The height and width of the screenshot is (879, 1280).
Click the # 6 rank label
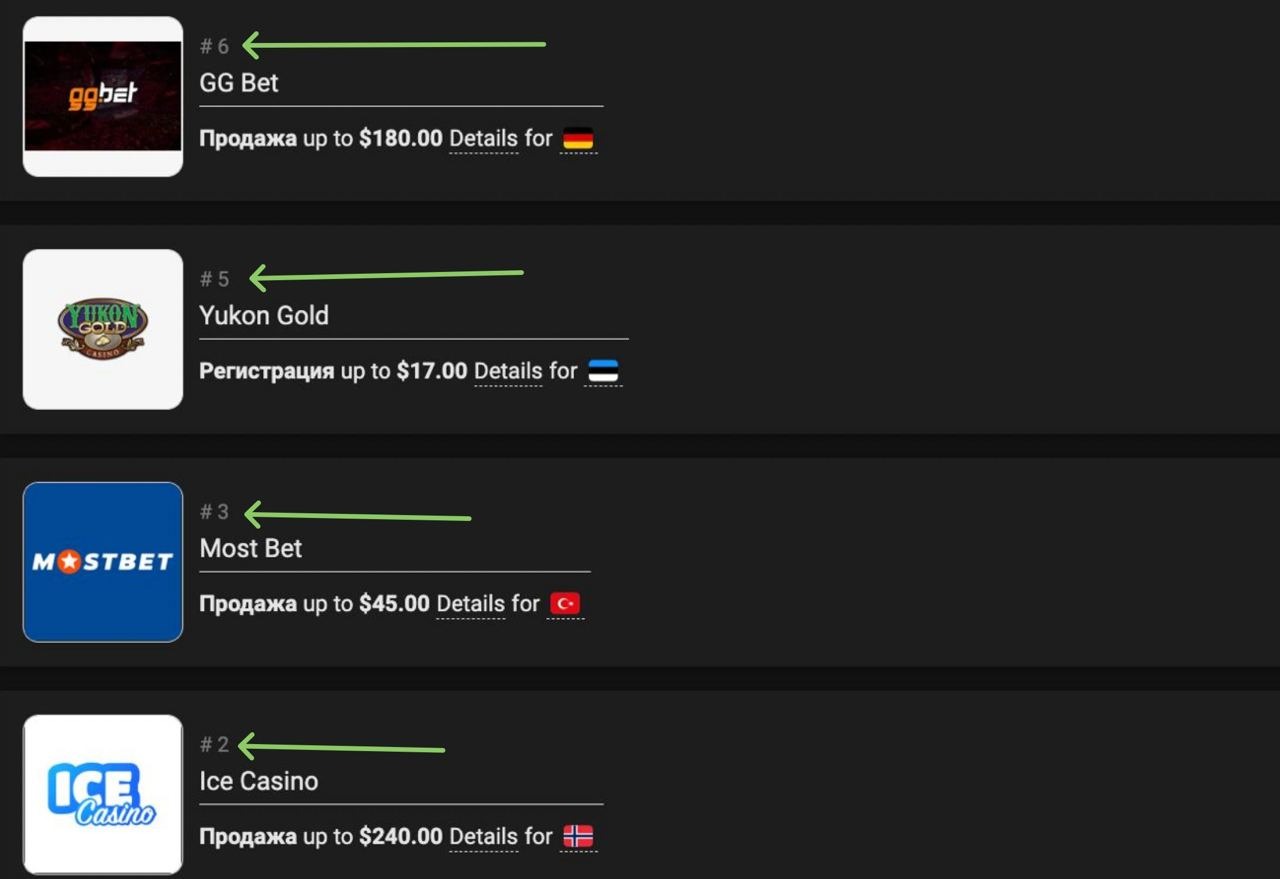click(214, 46)
